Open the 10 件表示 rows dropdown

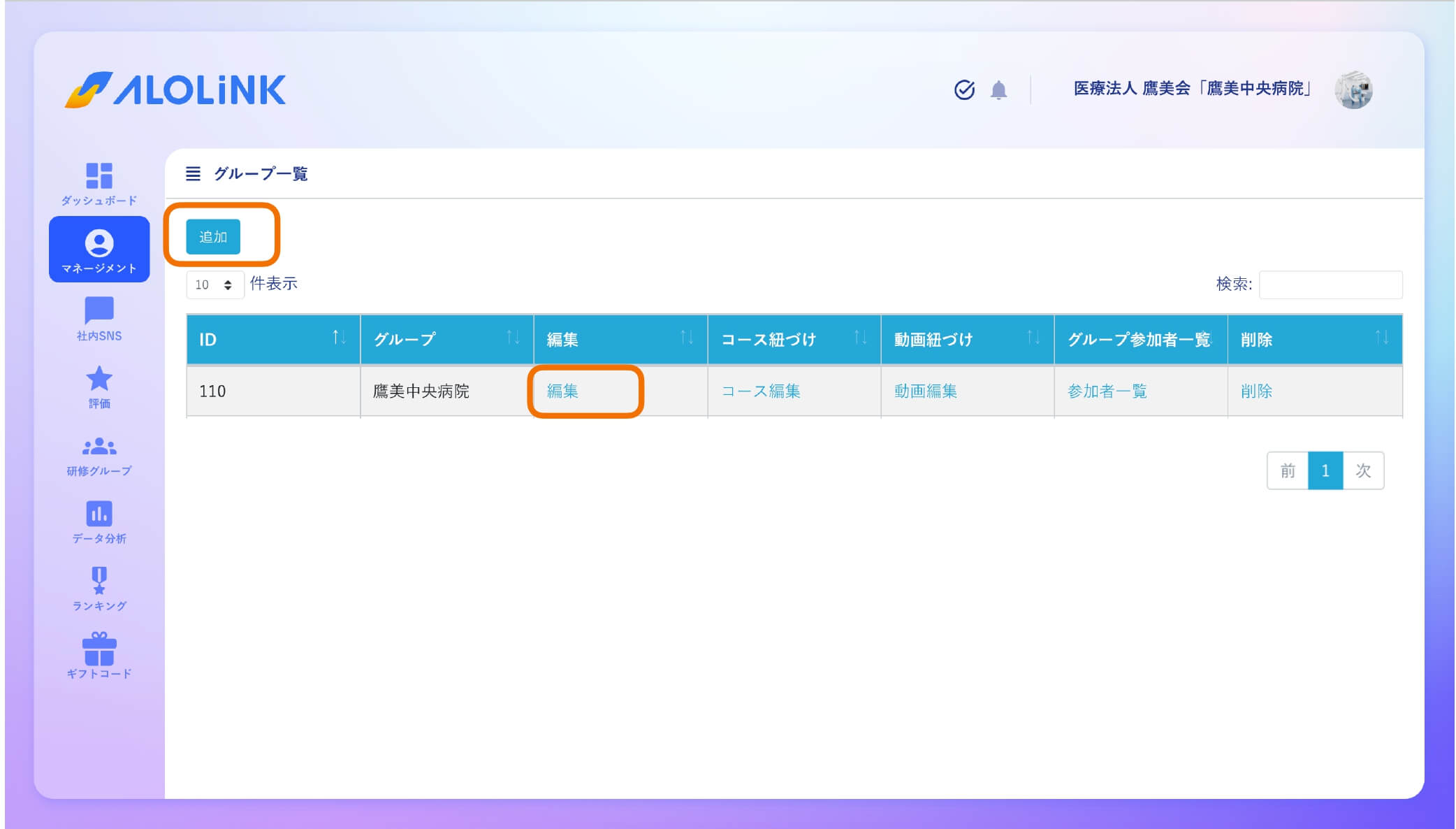click(x=214, y=284)
